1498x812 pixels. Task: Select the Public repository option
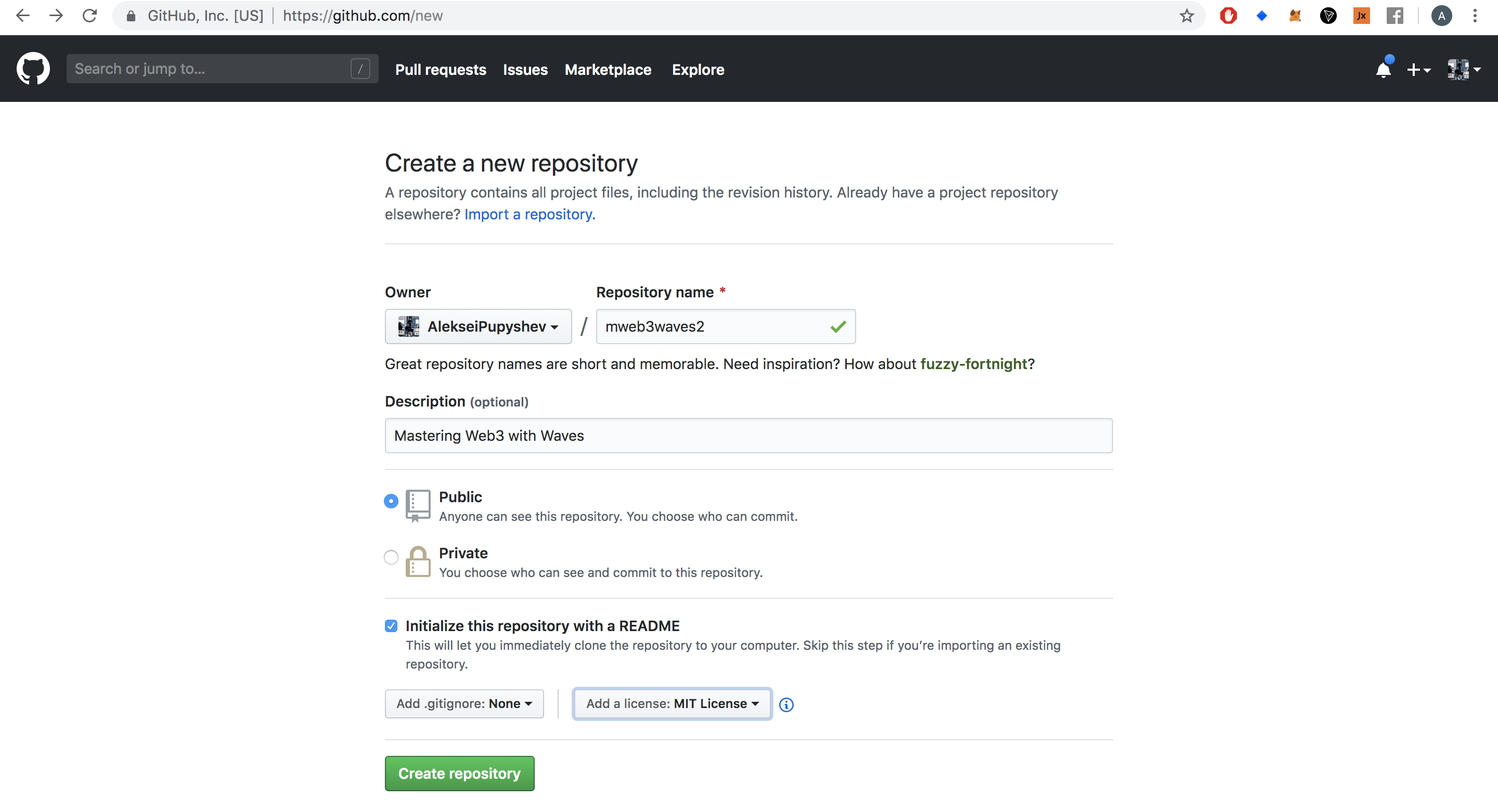[x=391, y=501]
